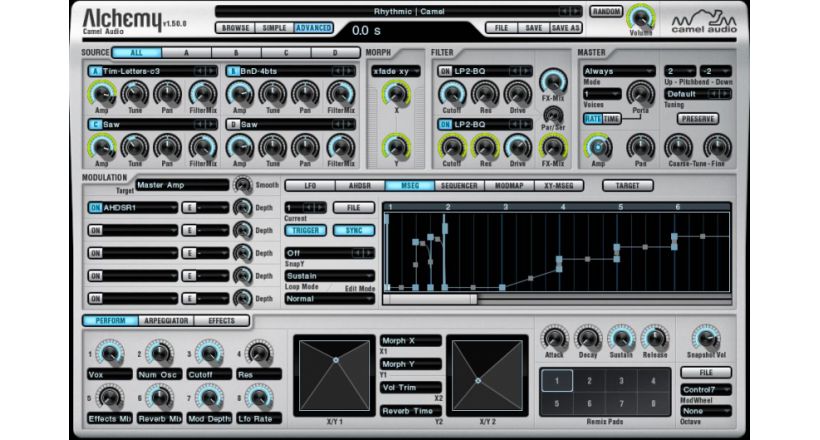
Task: Click the Vox performance knob 1
Action: pos(109,353)
